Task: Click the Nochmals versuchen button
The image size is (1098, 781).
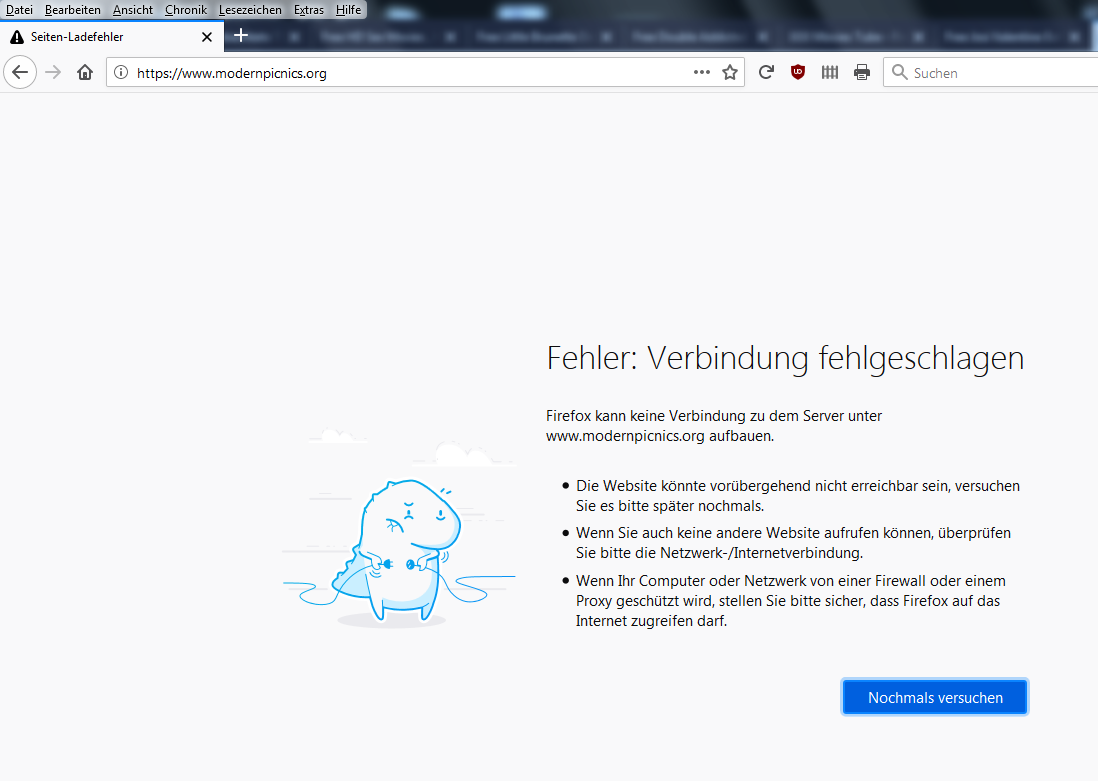Action: tap(934, 696)
